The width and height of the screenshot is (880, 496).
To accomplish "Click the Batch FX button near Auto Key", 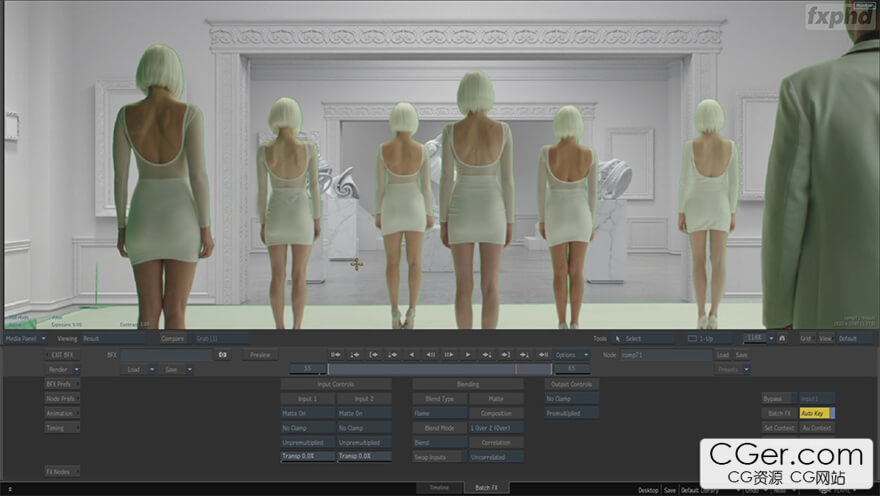I will (x=779, y=413).
